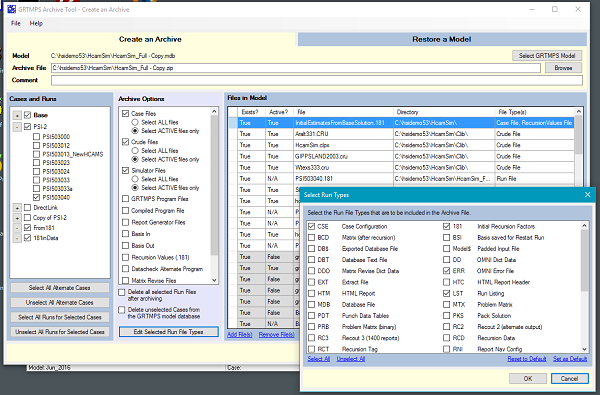
Task: Check the PSI503013_NewHCAMS run
Action: point(36,154)
